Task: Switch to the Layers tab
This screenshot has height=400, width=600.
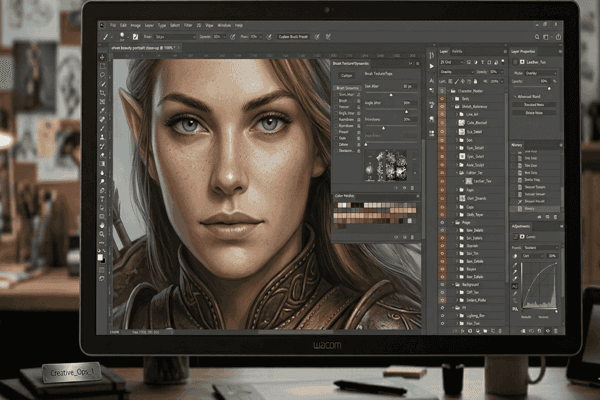Action: point(444,51)
